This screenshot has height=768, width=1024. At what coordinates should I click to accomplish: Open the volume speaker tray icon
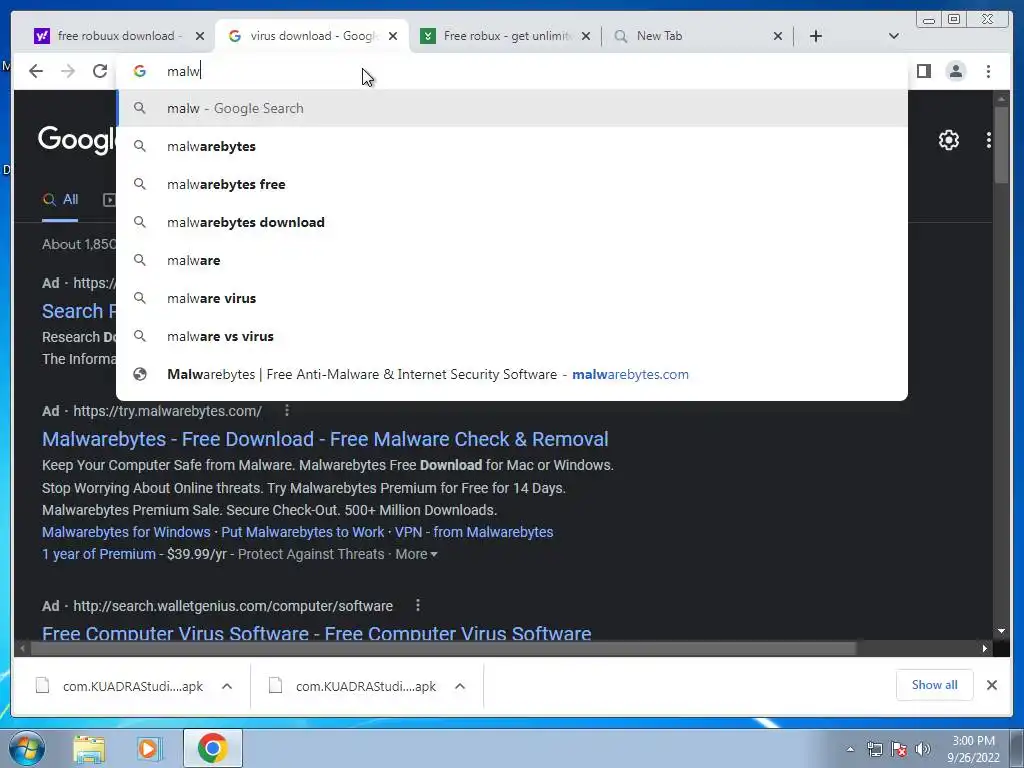coord(923,749)
